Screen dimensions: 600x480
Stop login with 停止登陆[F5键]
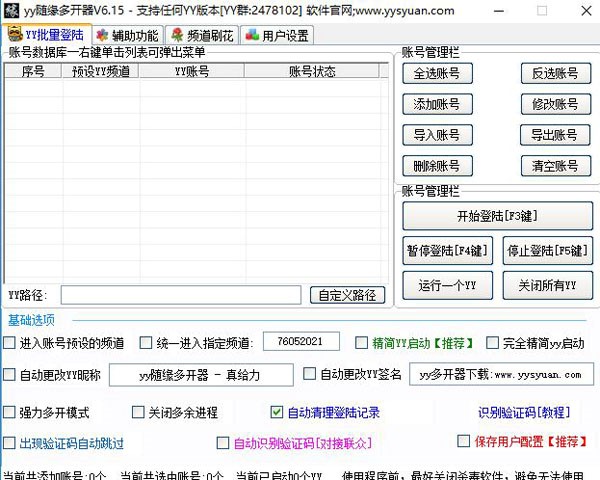pyautogui.click(x=548, y=251)
